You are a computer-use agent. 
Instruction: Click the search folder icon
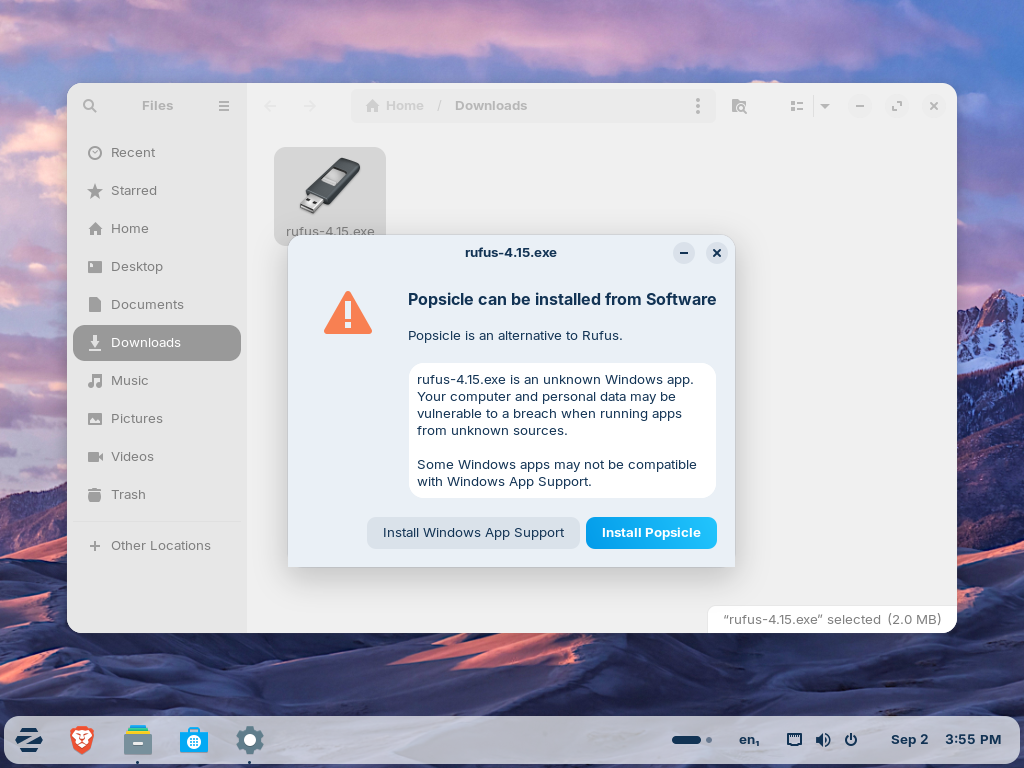click(739, 106)
